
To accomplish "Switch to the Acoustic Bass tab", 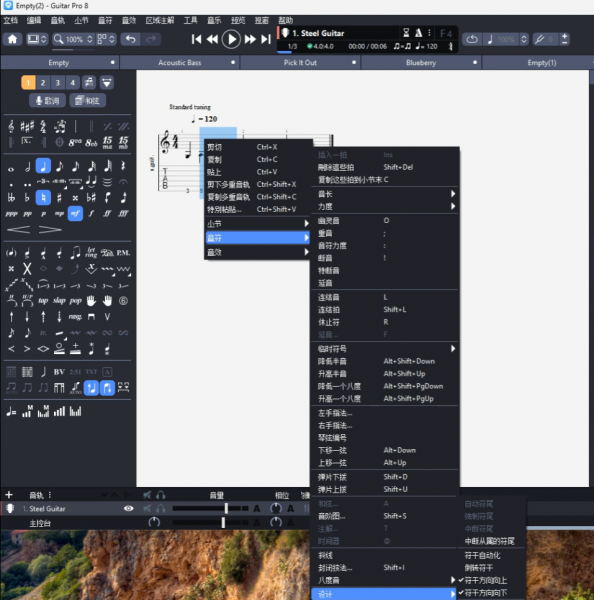I will [x=180, y=63].
